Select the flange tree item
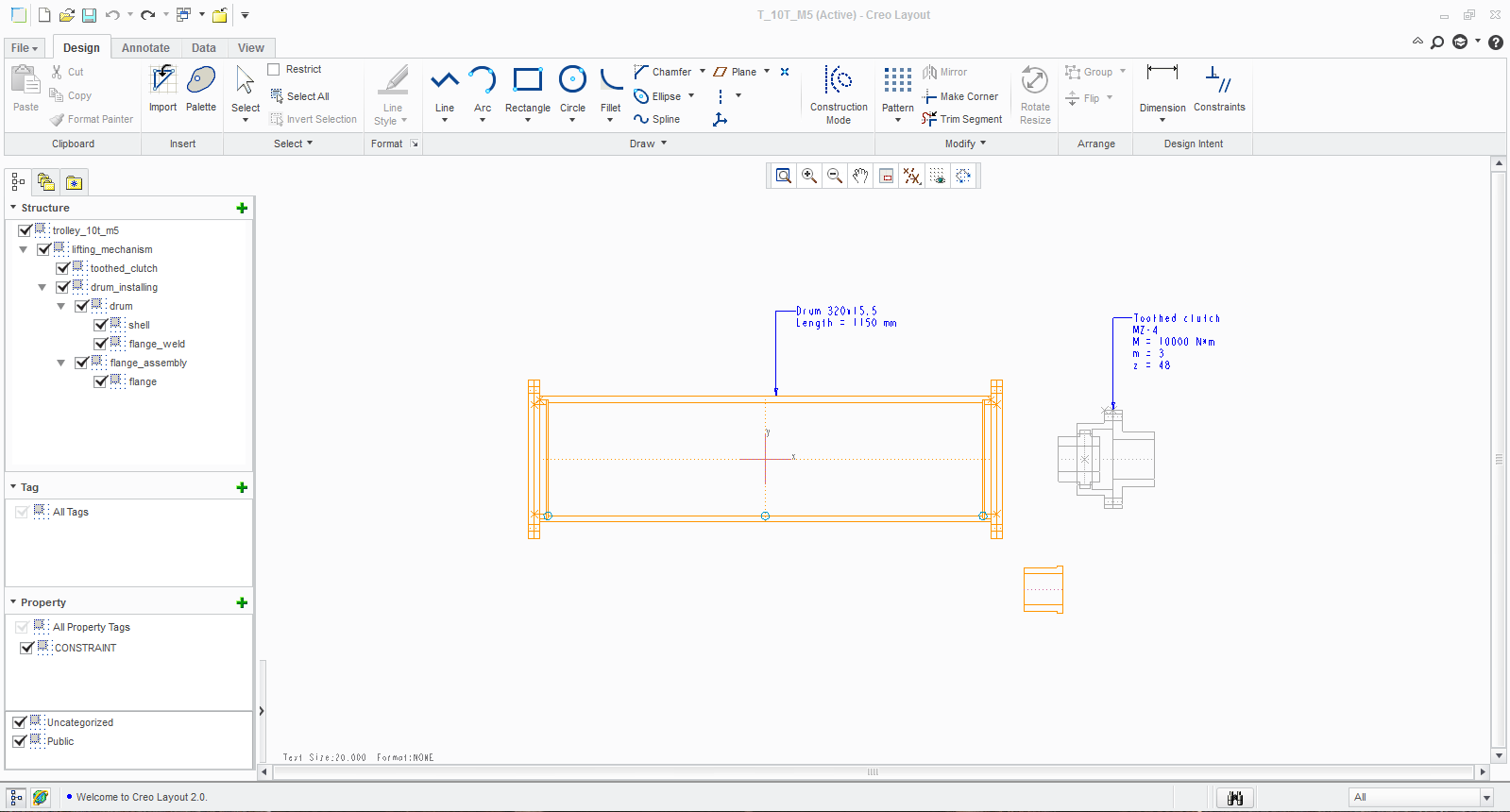This screenshot has width=1510, height=812. pyautogui.click(x=143, y=381)
